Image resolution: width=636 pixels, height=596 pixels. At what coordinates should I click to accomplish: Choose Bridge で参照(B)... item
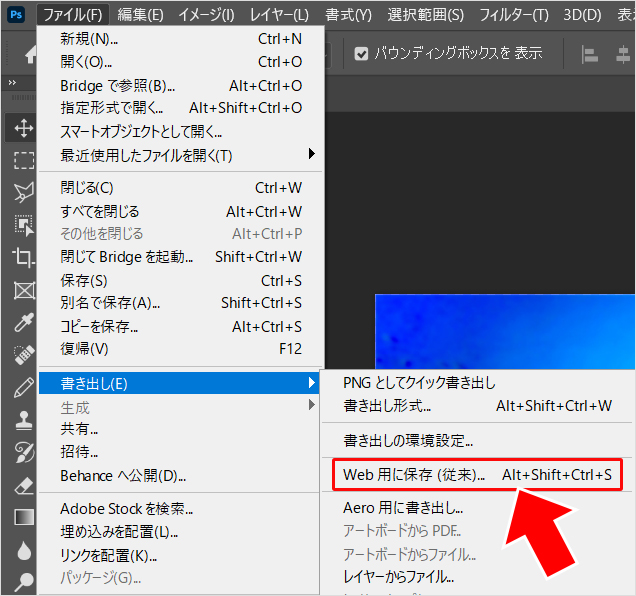point(181,86)
